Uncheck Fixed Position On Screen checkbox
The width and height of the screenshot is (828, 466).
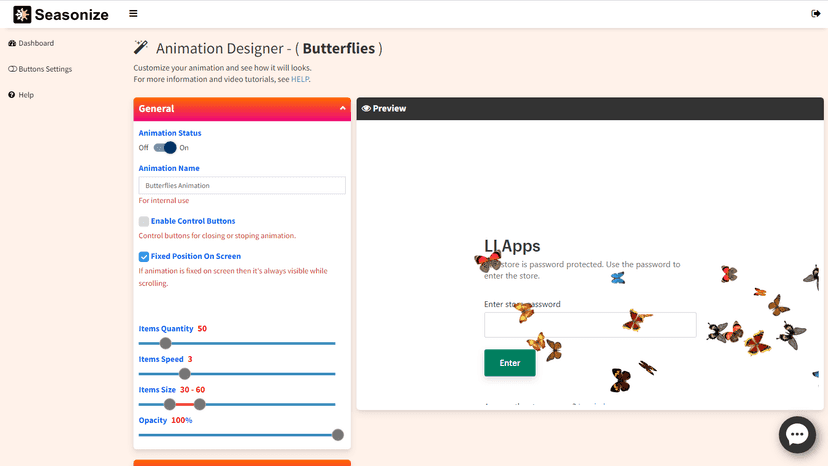point(144,257)
